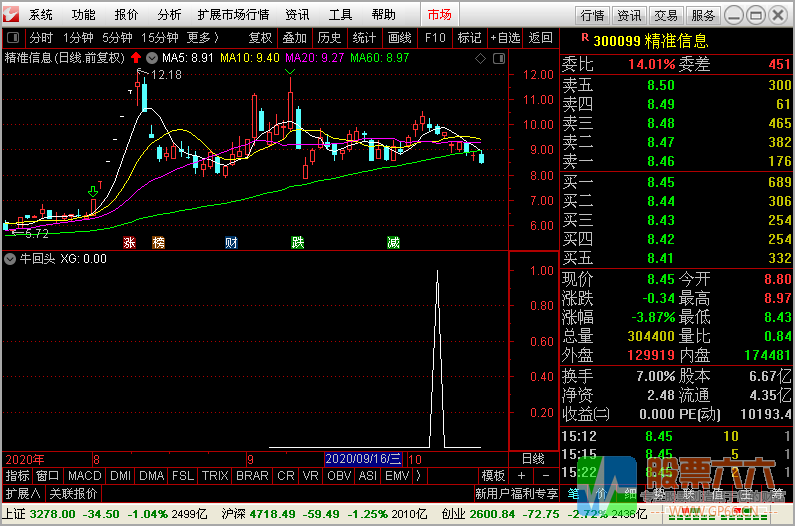Viewport: 795px width, 526px height.
Task: Select the VR indicator
Action: (x=310, y=476)
